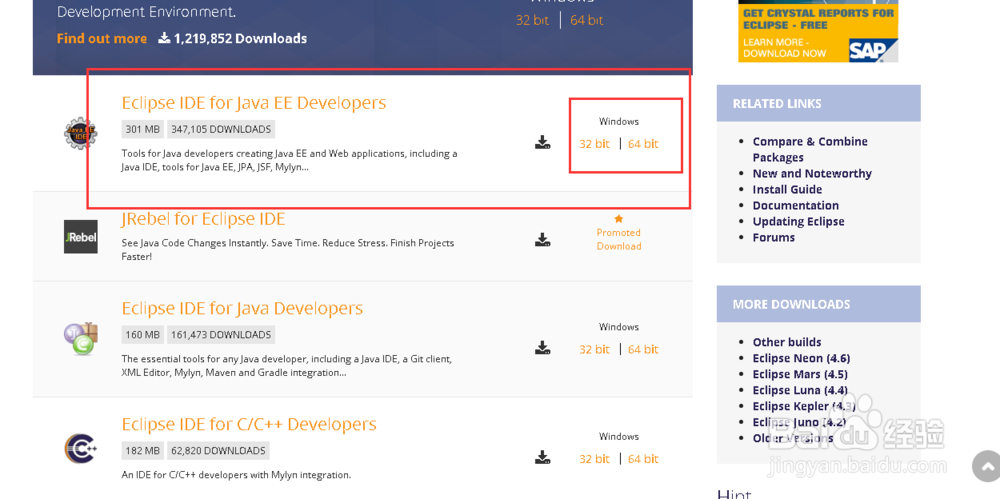The height and width of the screenshot is (499, 1000).
Task: Open Eclipse Mars (4.5) link
Action: [800, 374]
